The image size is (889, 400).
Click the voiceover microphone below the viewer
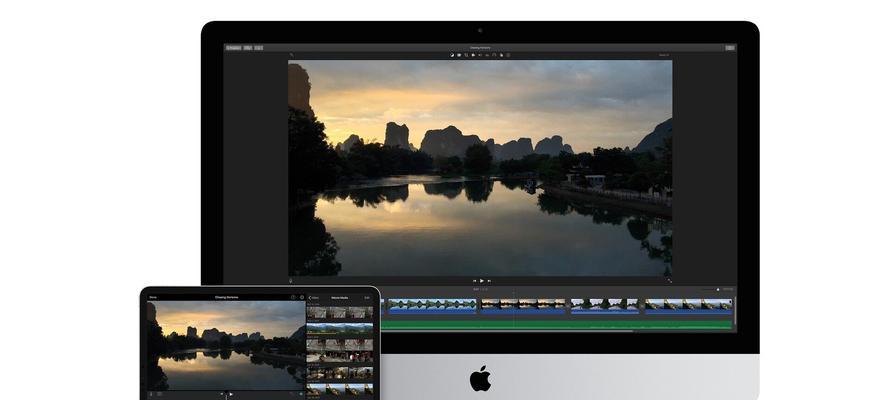(x=291, y=280)
